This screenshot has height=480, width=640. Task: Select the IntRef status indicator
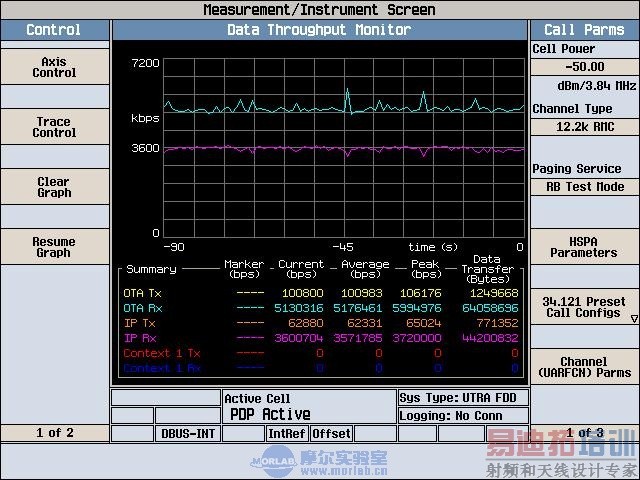(286, 434)
